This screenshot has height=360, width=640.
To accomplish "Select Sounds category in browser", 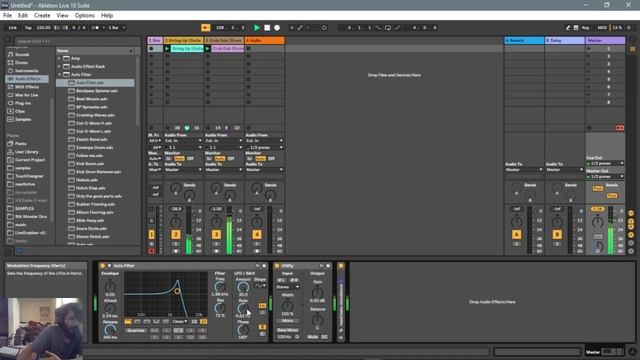I will pyautogui.click(x=22, y=54).
